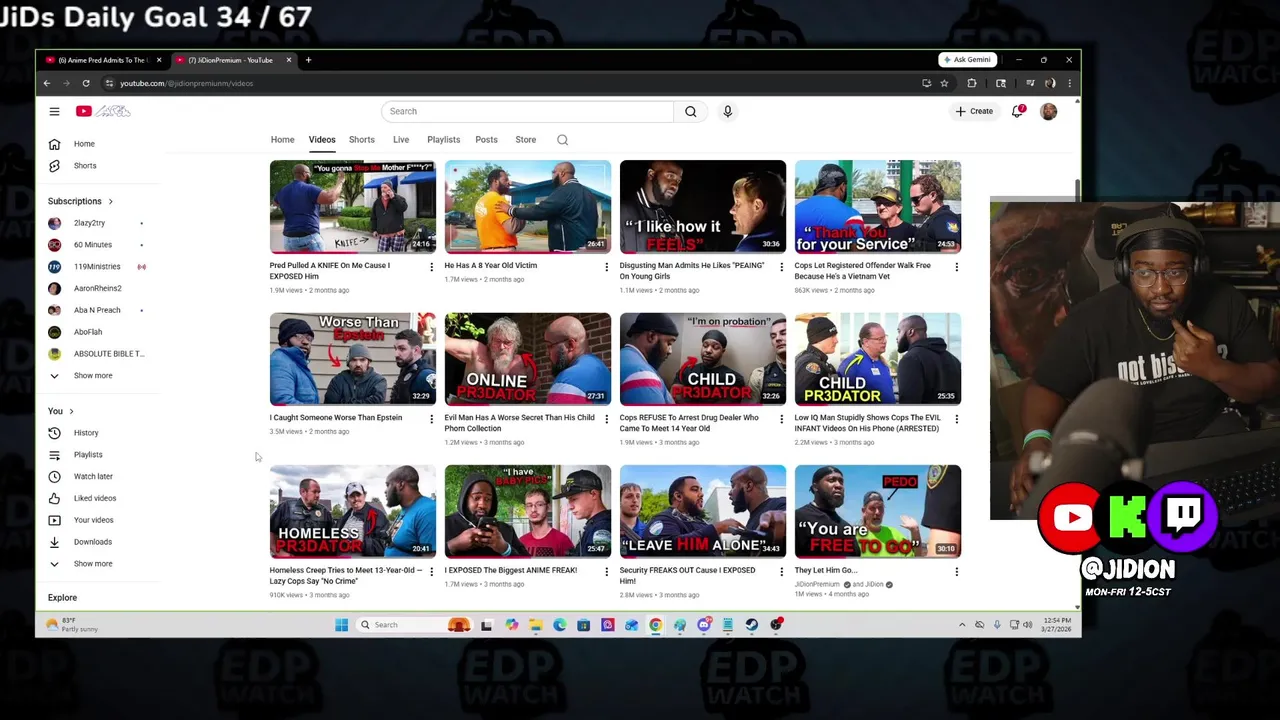1280x720 pixels.
Task: Click the page vertical scrollbar
Action: click(1077, 188)
